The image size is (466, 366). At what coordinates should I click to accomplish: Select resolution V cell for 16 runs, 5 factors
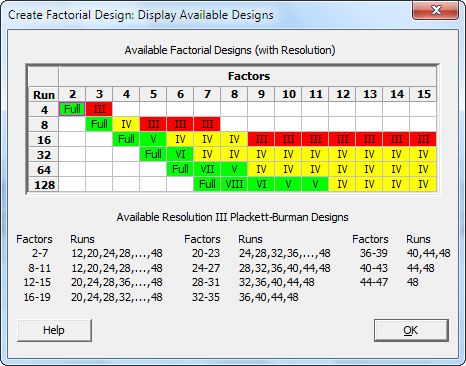click(153, 139)
